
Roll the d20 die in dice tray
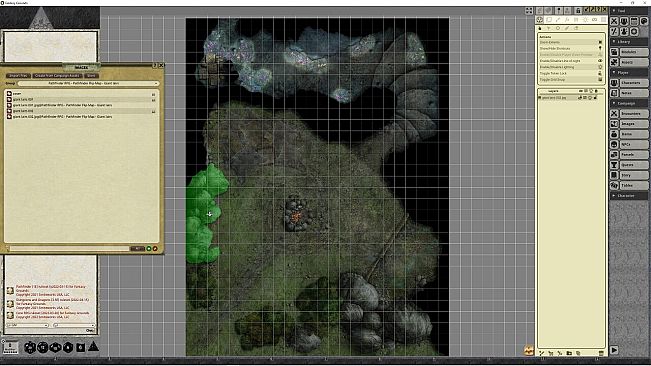click(x=29, y=347)
